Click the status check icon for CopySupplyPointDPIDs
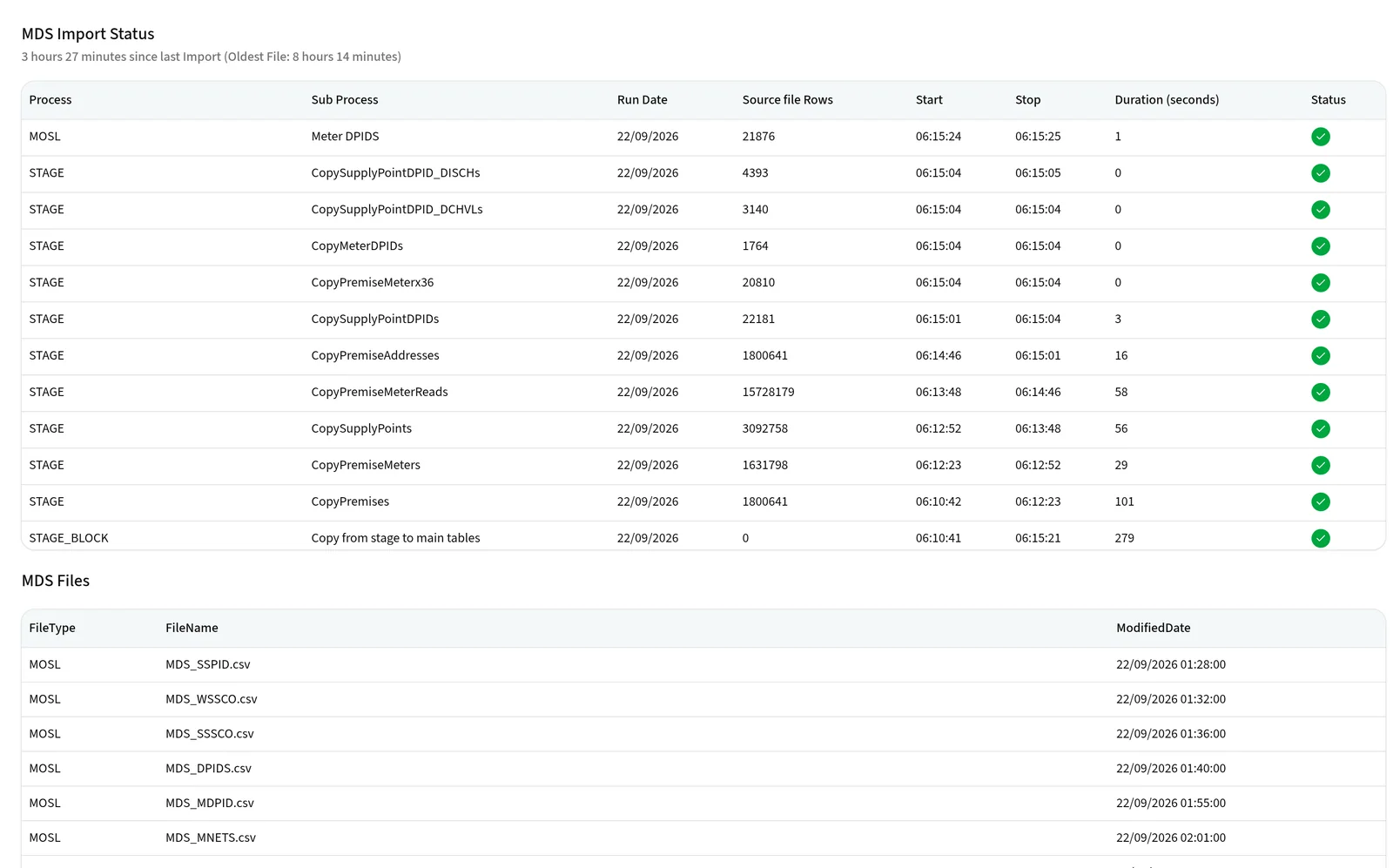The width and height of the screenshot is (1393, 868). pyautogui.click(x=1321, y=320)
